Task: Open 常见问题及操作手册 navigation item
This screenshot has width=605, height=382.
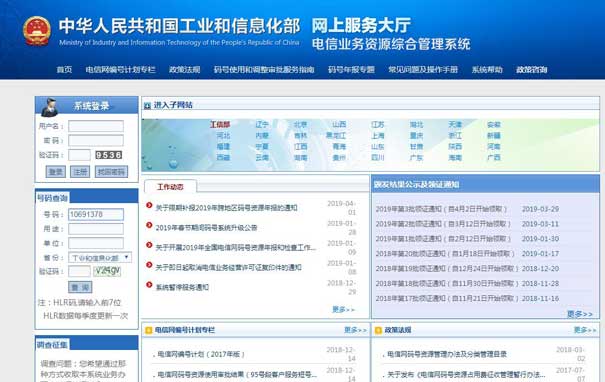Action: pyautogui.click(x=423, y=70)
